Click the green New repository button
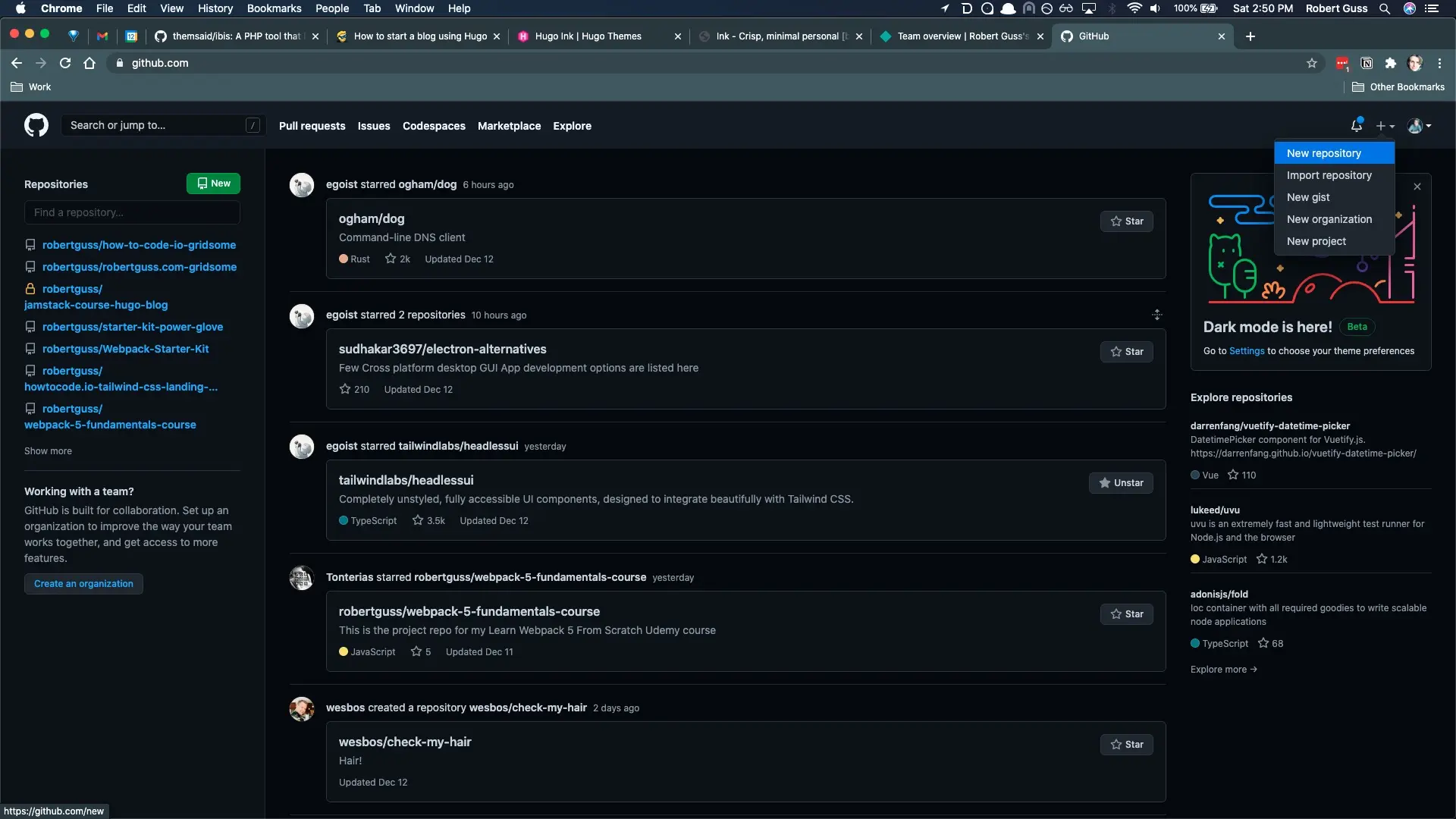The image size is (1456, 819). [213, 184]
